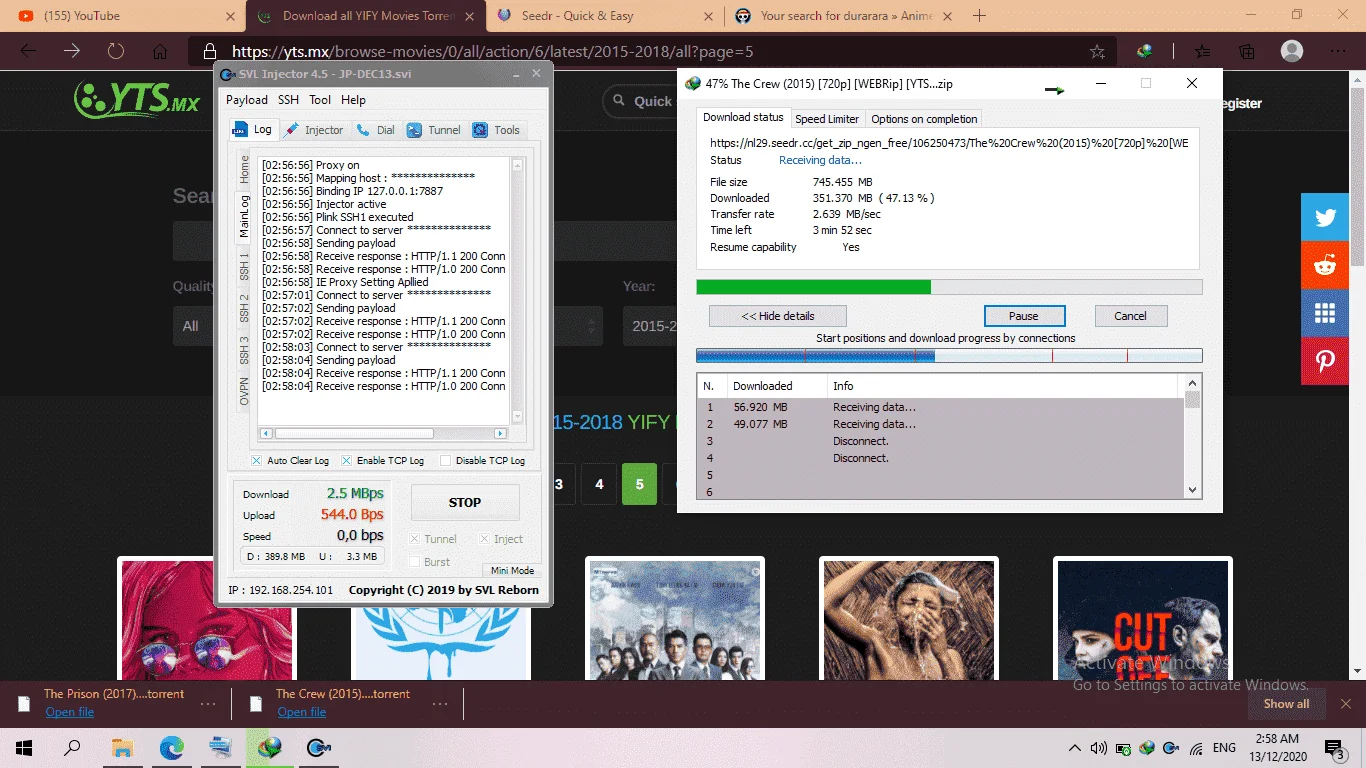Open the browser profile avatar
The height and width of the screenshot is (768, 1366).
(1292, 51)
